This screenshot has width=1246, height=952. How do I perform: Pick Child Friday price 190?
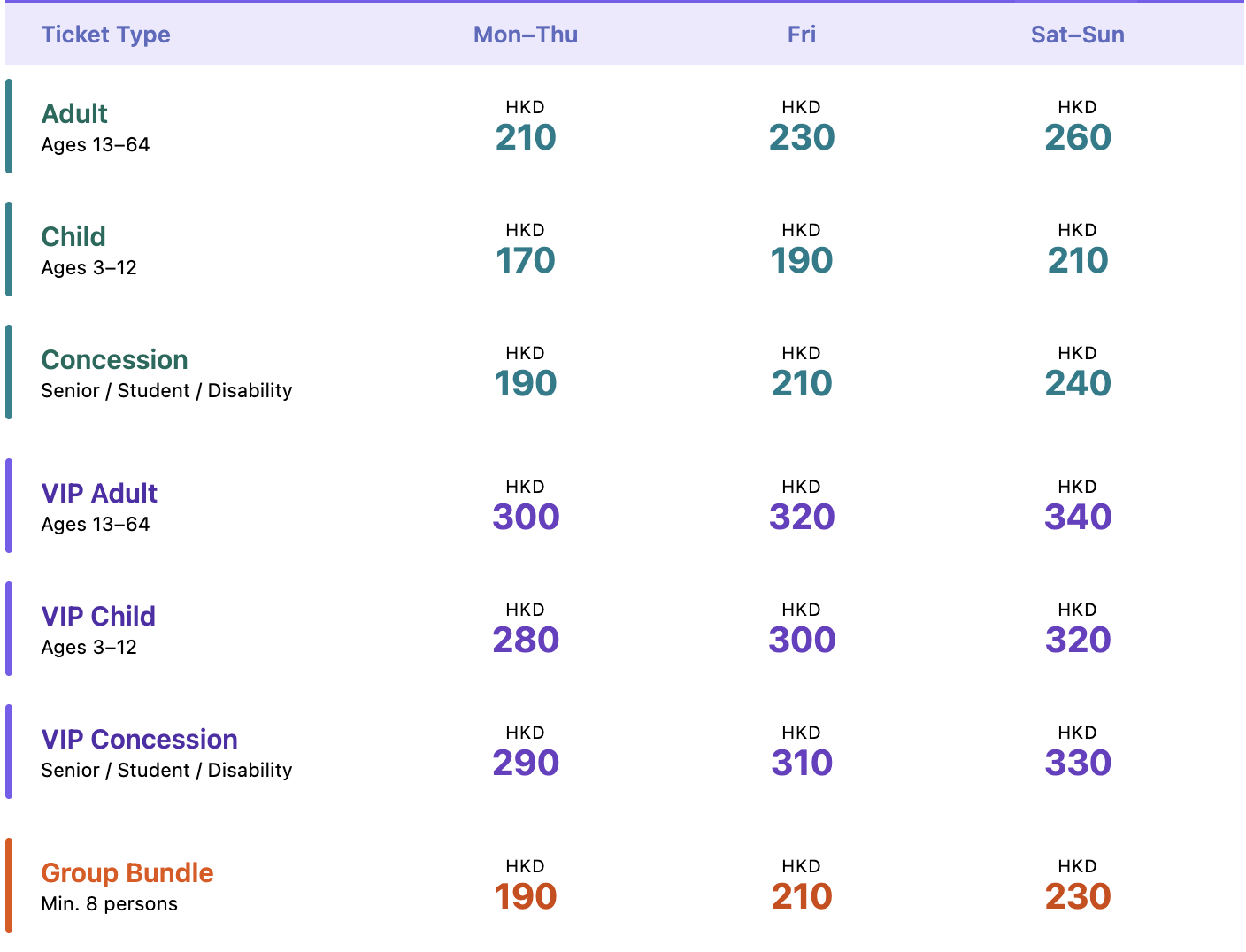tap(802, 260)
